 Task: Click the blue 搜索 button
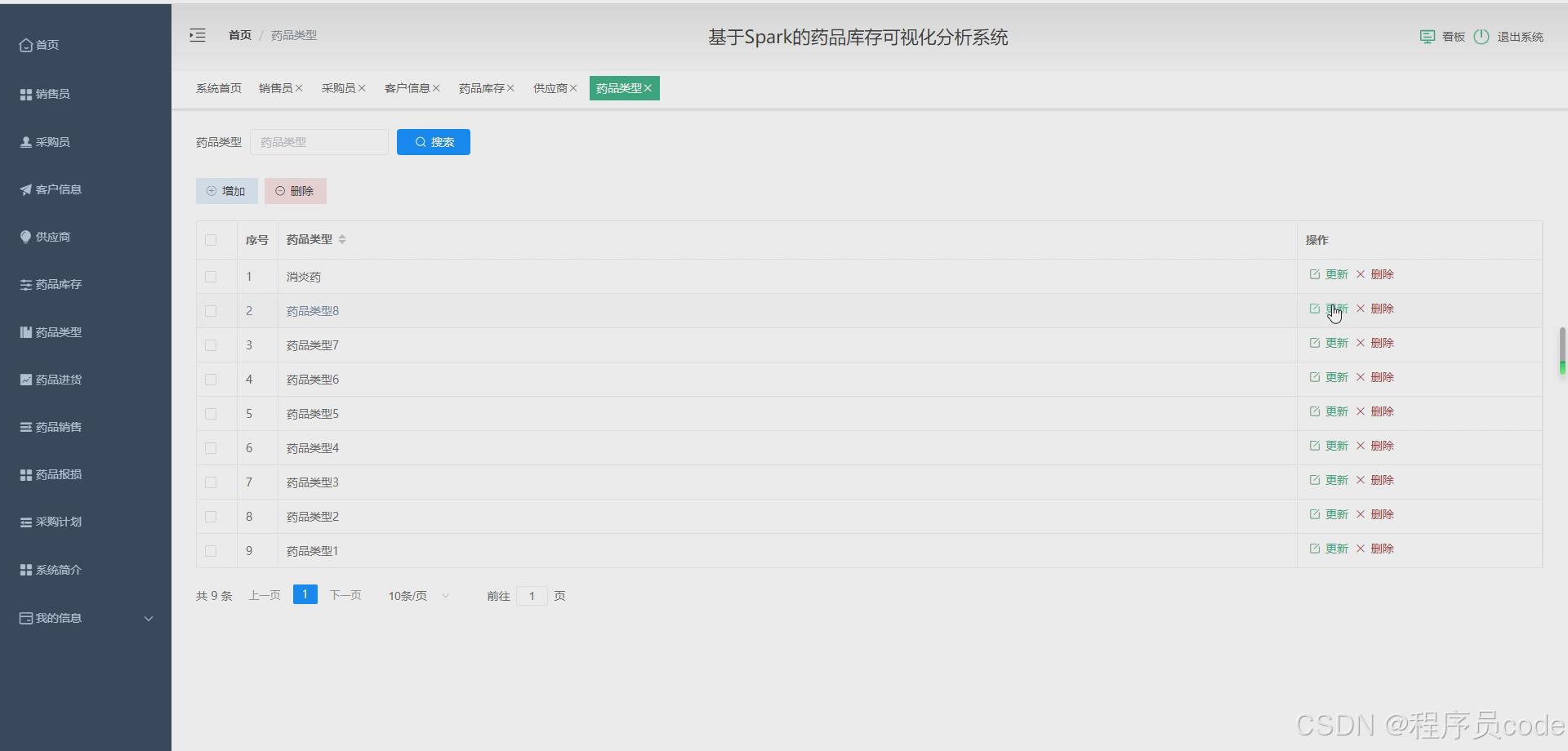434,142
